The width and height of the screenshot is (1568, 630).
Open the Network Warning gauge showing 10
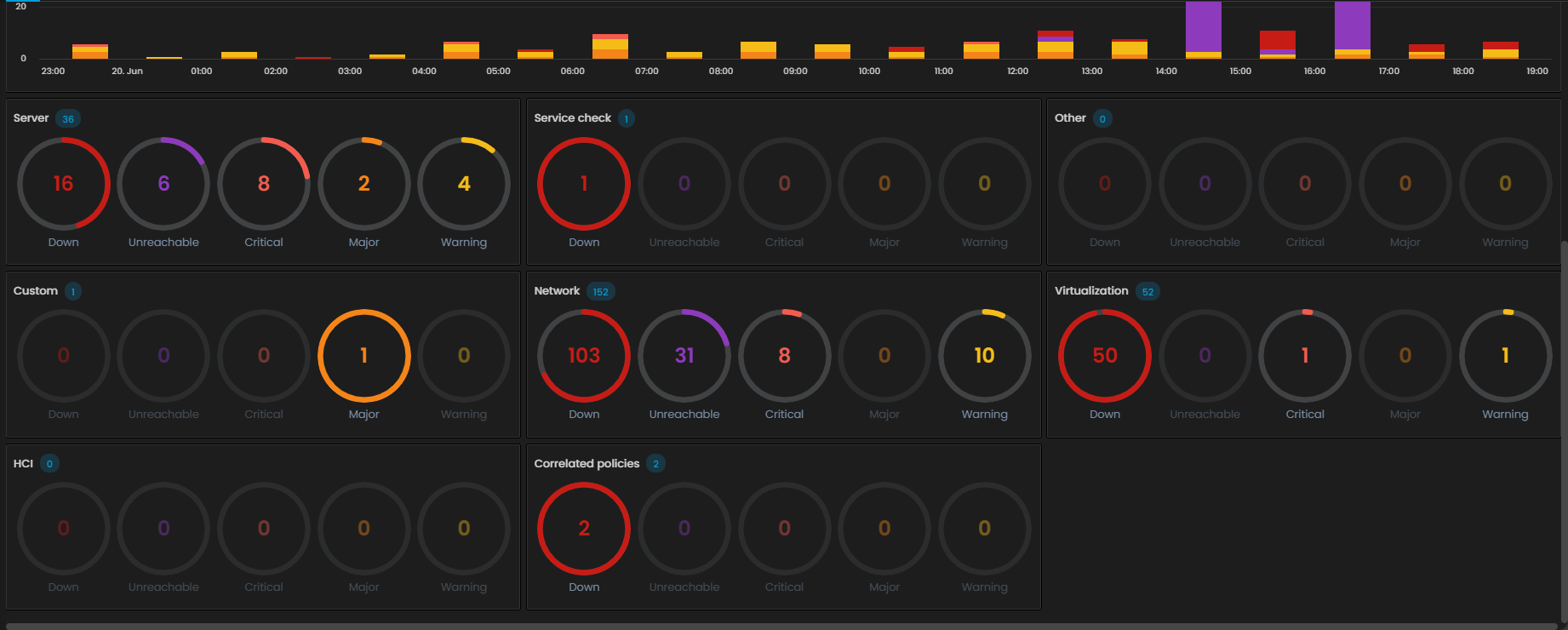(985, 356)
